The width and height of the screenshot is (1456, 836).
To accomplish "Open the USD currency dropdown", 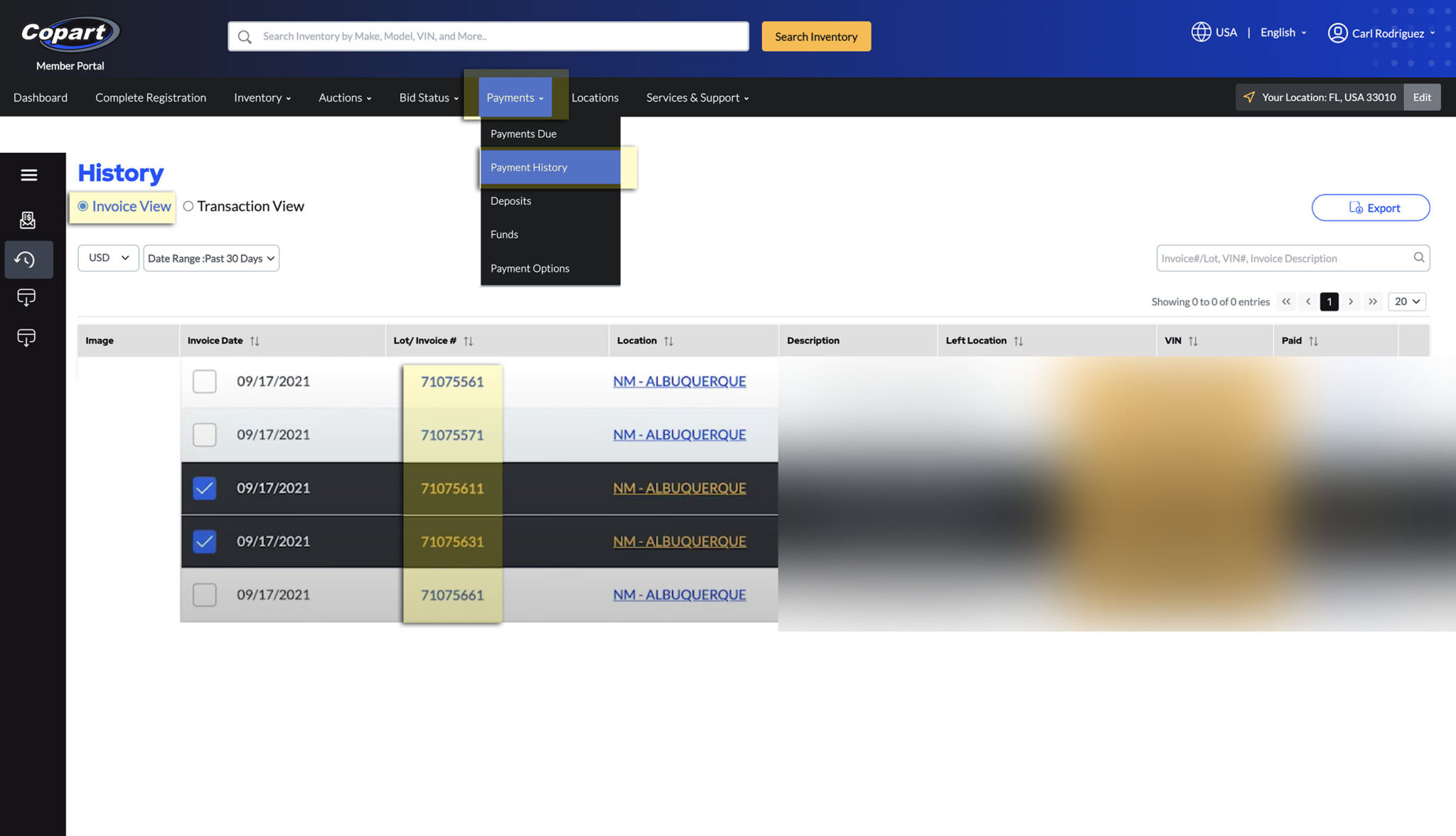I will click(108, 258).
